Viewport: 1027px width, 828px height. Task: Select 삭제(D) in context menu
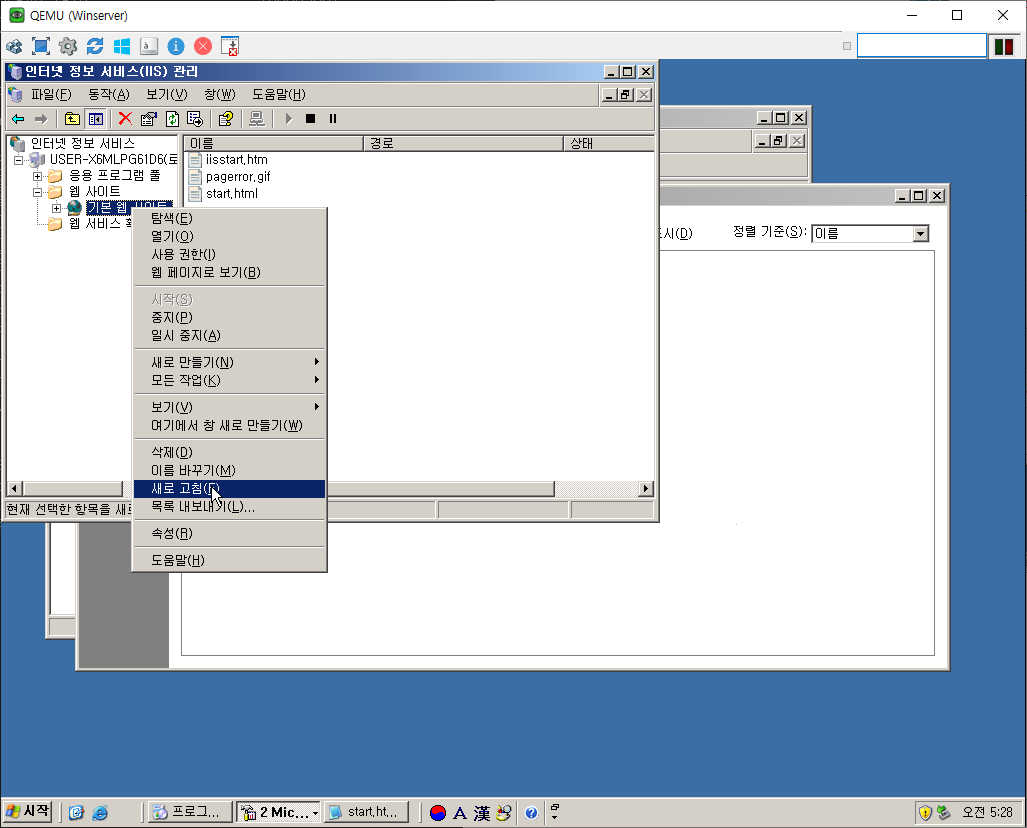[229, 453]
